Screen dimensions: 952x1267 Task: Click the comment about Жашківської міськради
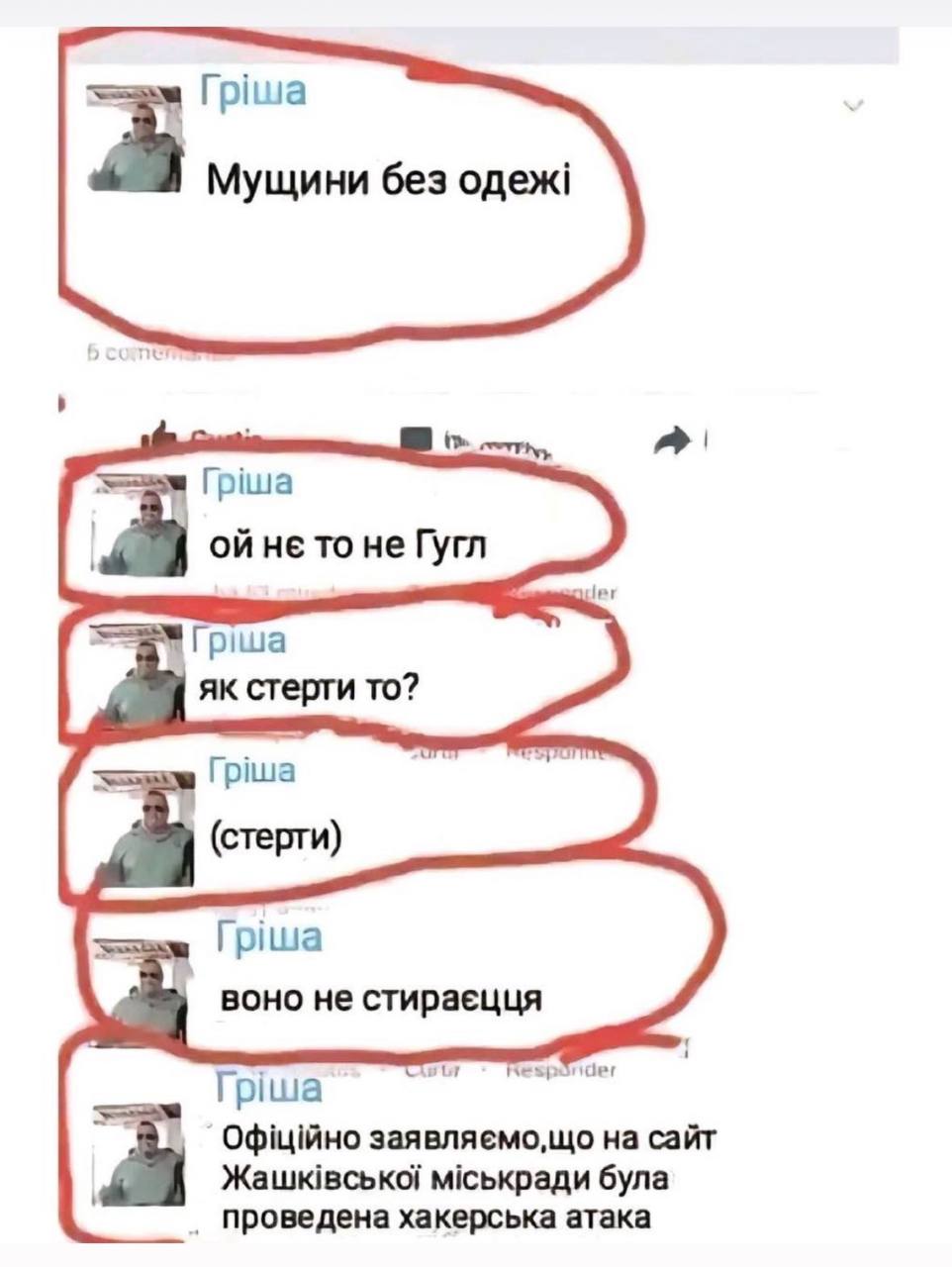465,1178
